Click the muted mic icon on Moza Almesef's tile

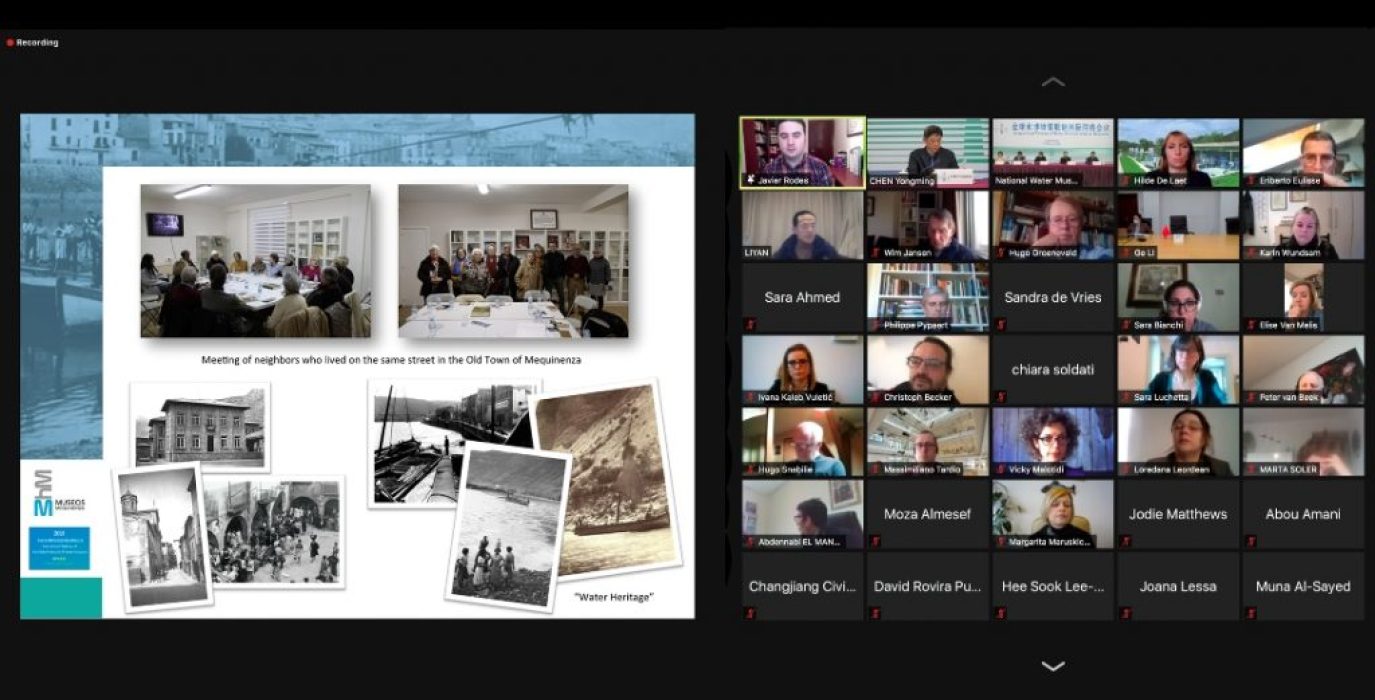tap(875, 541)
